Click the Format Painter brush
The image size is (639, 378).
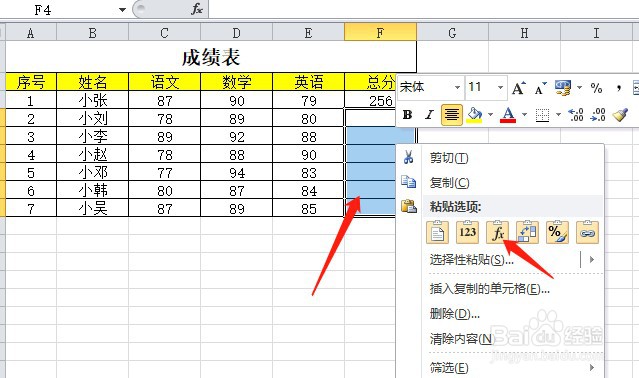620,115
